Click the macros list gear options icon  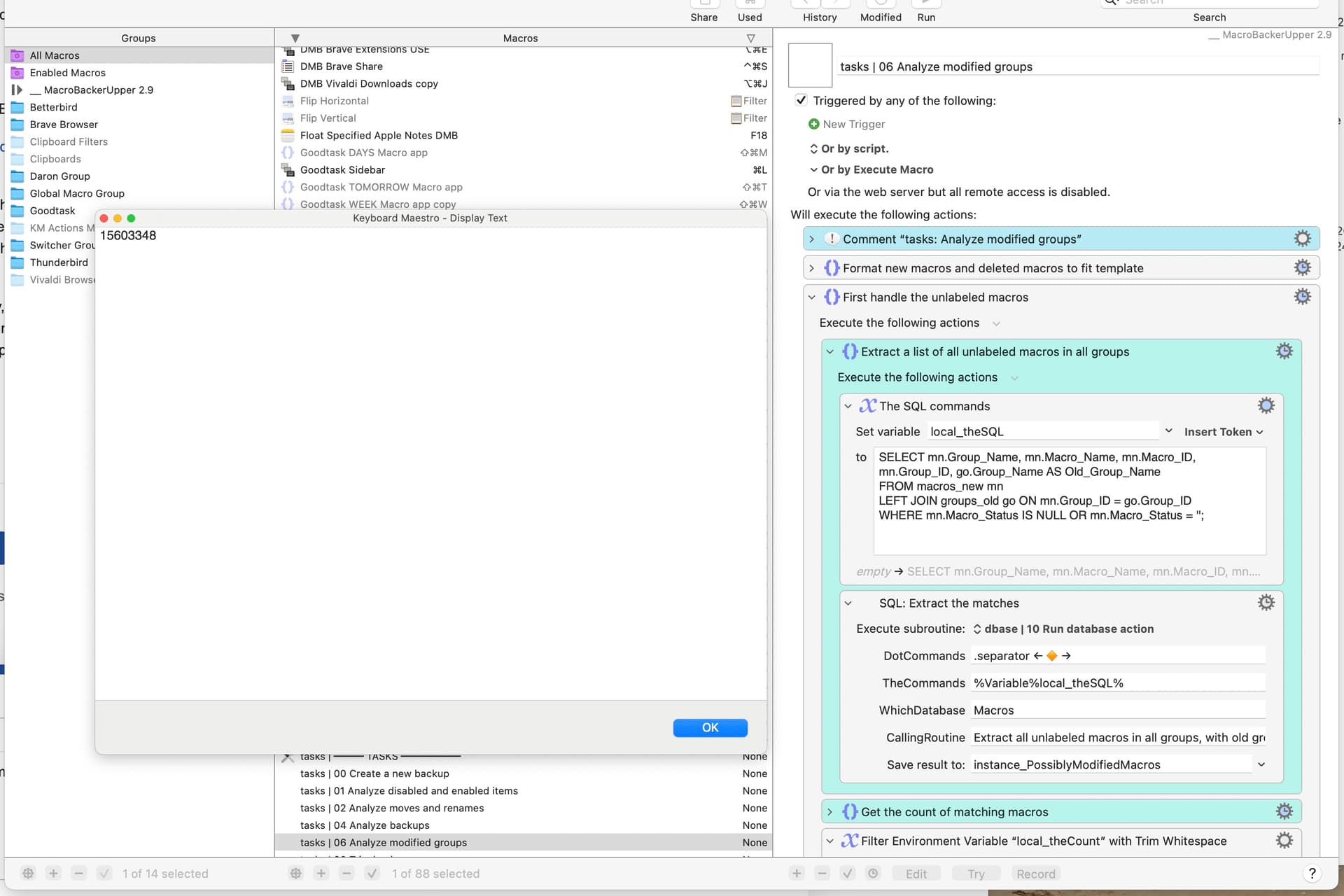(295, 874)
